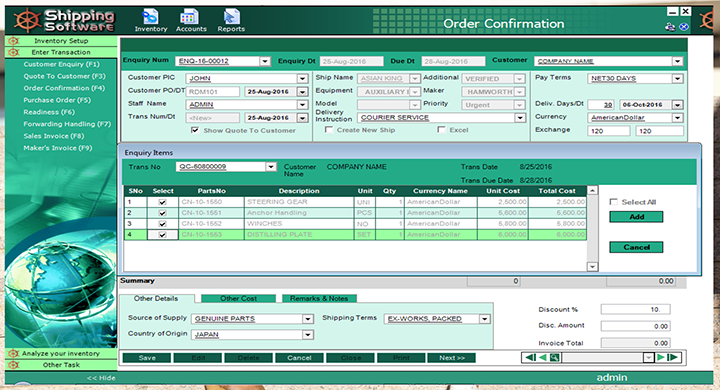
Task: Open Sales Invoice (F8) menu item
Action: pos(54,136)
